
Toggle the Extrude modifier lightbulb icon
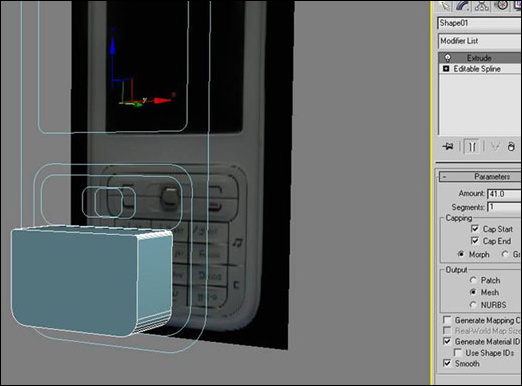click(448, 58)
